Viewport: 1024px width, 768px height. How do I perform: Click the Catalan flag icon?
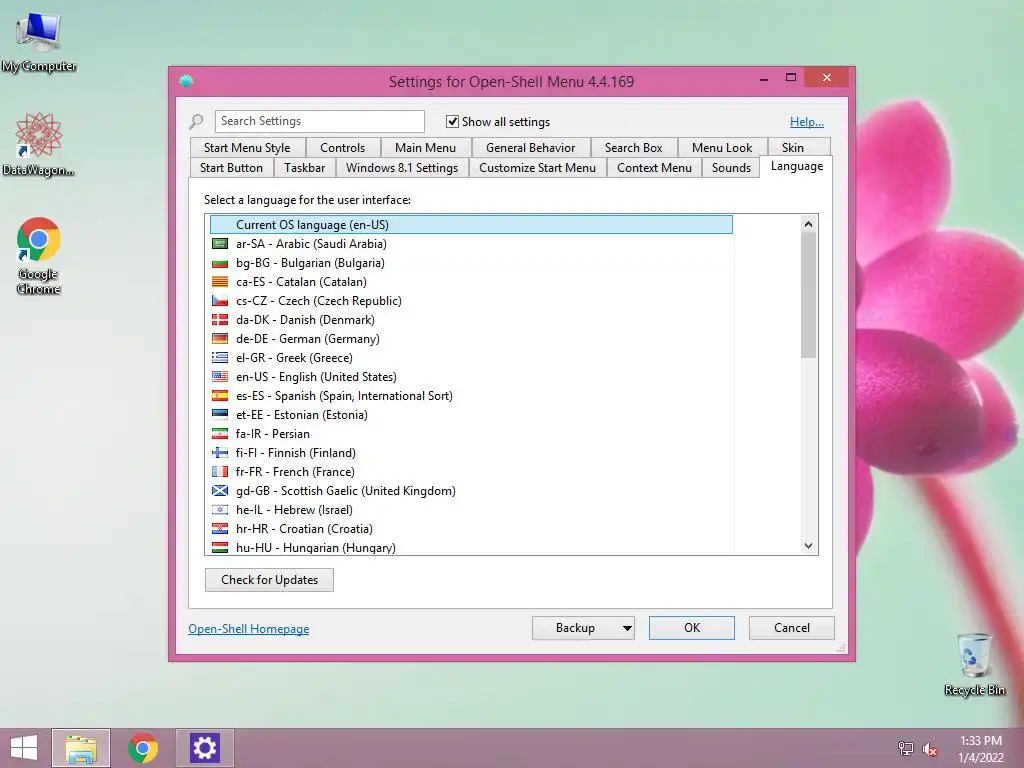220,281
